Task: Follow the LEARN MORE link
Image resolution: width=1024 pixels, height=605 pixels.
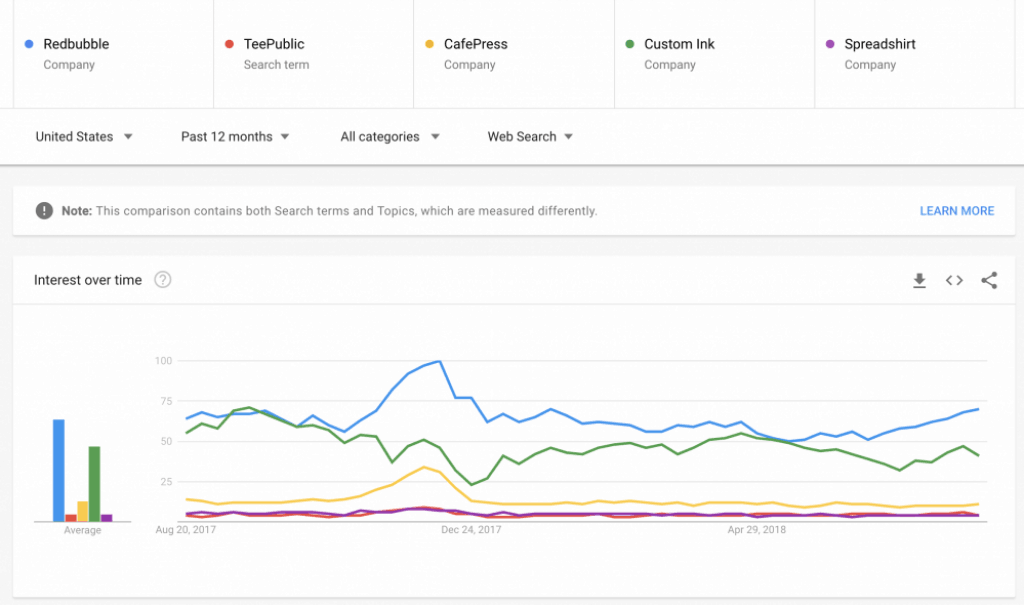Action: pos(957,211)
